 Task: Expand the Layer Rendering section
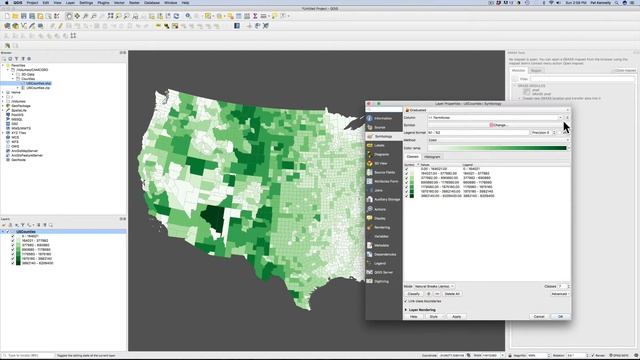coord(406,310)
